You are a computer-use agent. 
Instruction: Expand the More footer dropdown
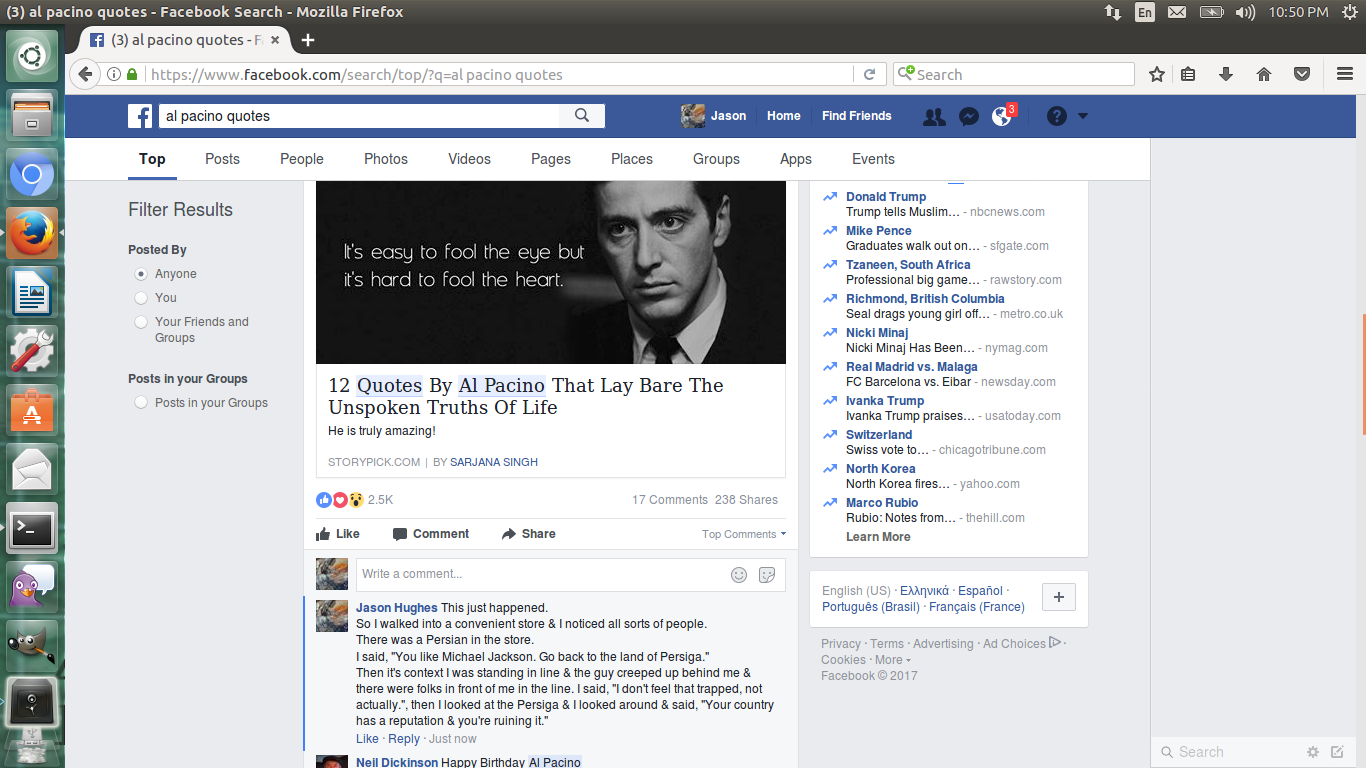tap(893, 660)
